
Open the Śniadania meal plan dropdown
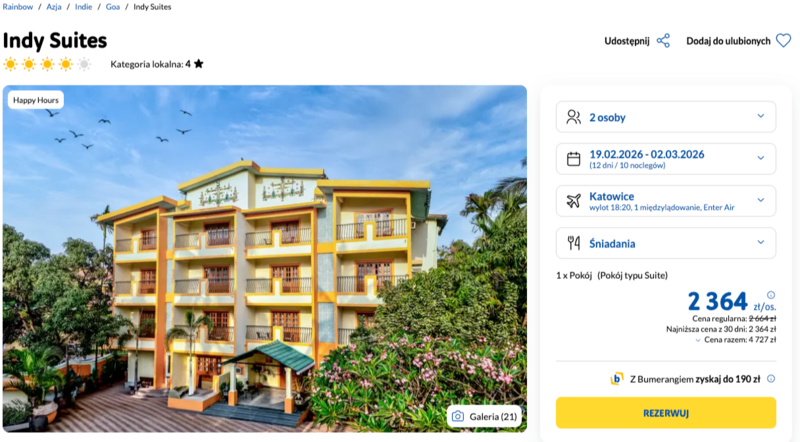coord(761,243)
